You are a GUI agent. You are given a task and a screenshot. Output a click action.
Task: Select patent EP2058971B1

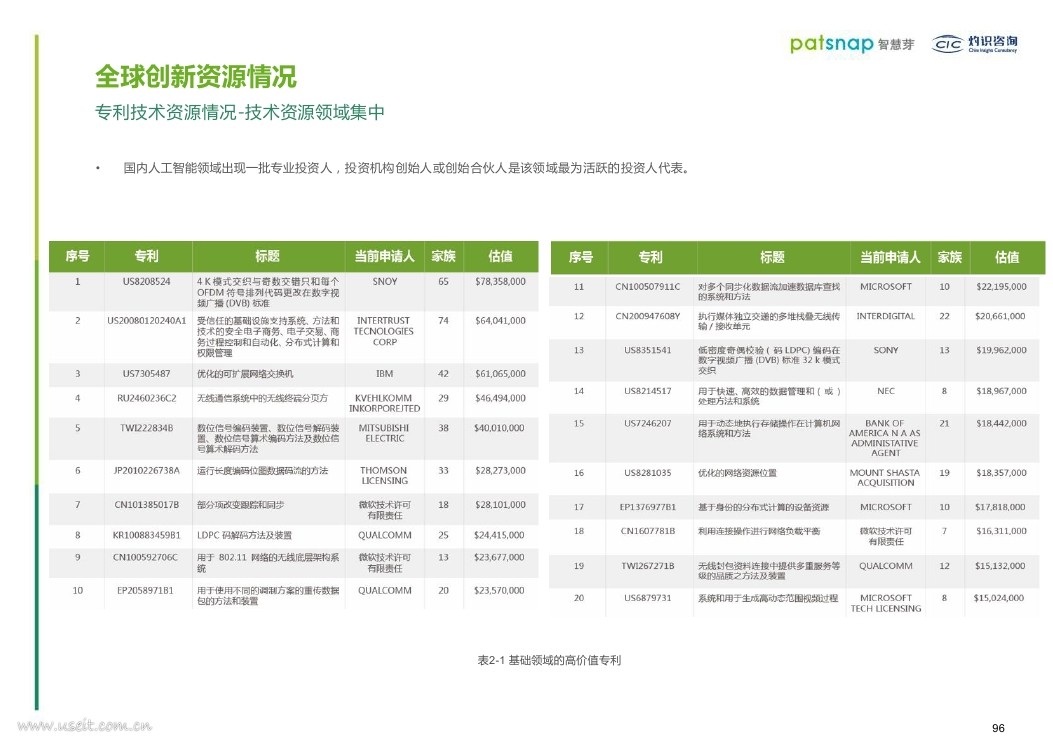pos(145,590)
